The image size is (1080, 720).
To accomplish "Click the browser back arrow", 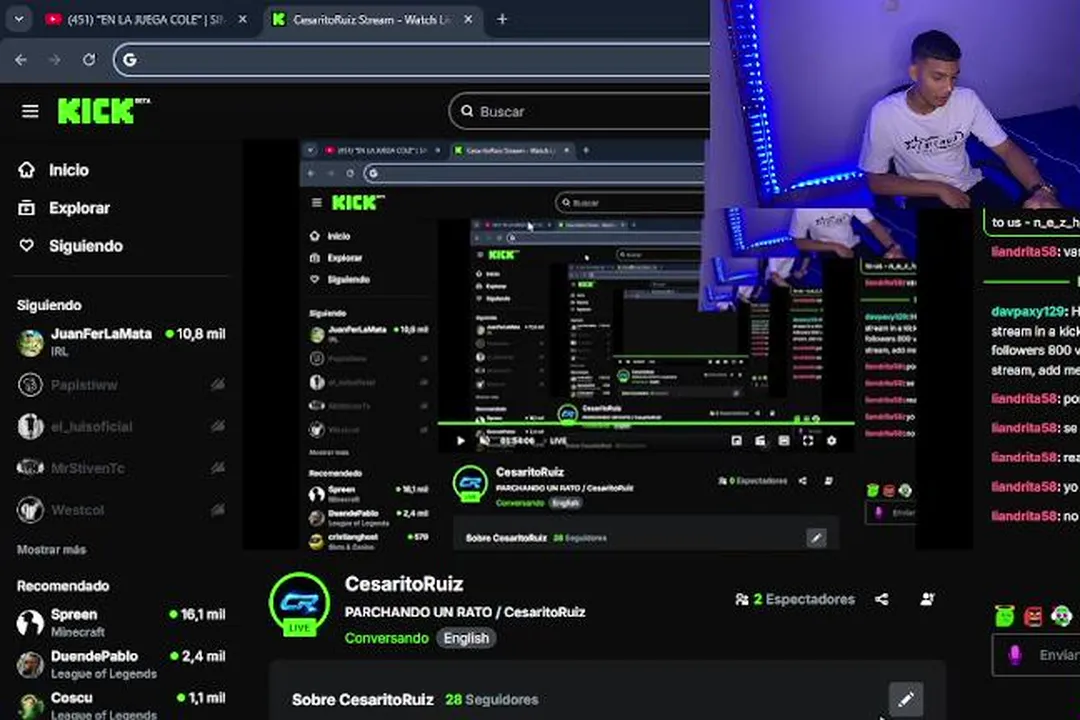I will (21, 60).
